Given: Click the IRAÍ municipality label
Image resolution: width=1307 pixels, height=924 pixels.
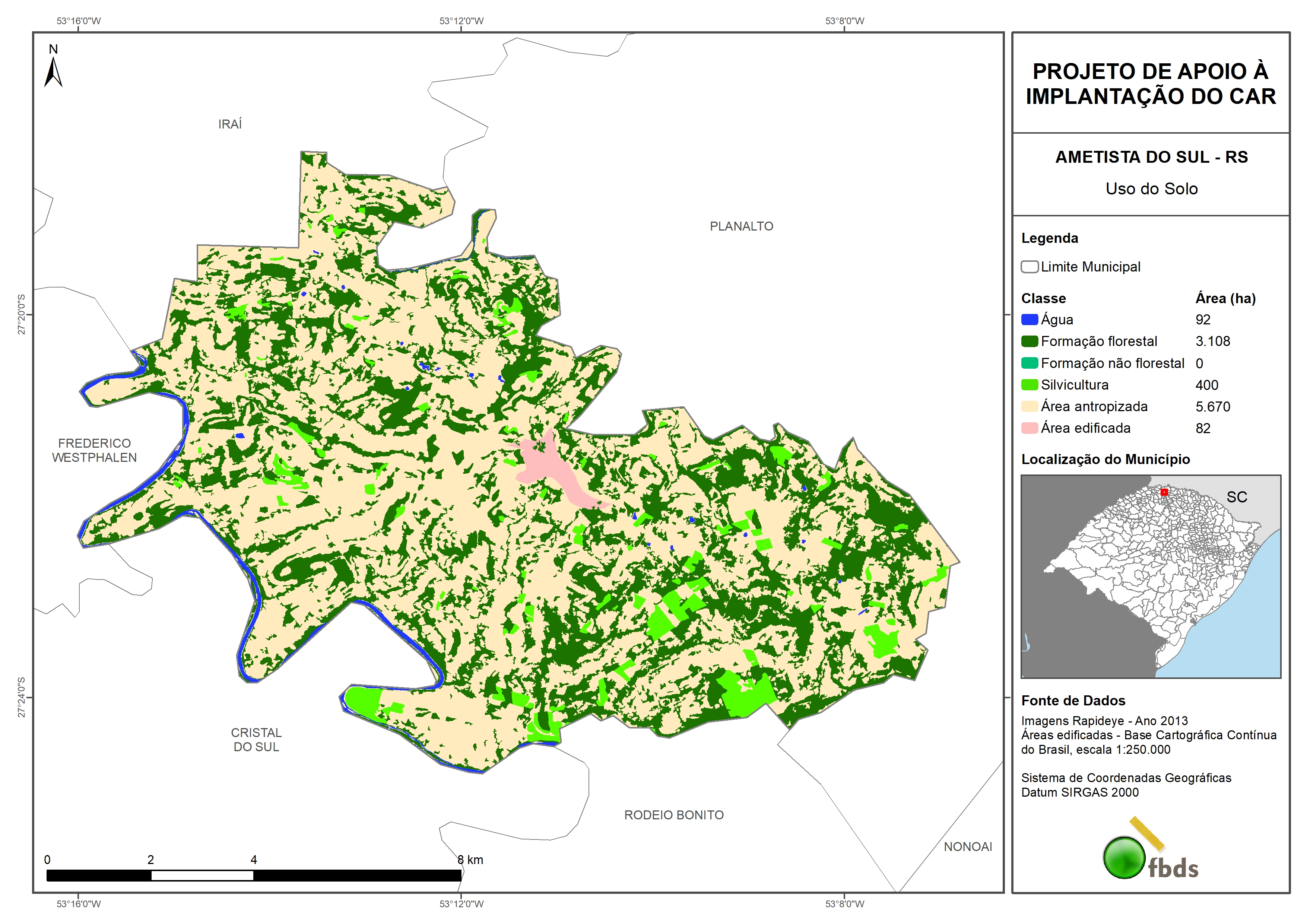Looking at the screenshot, I should pyautogui.click(x=230, y=124).
